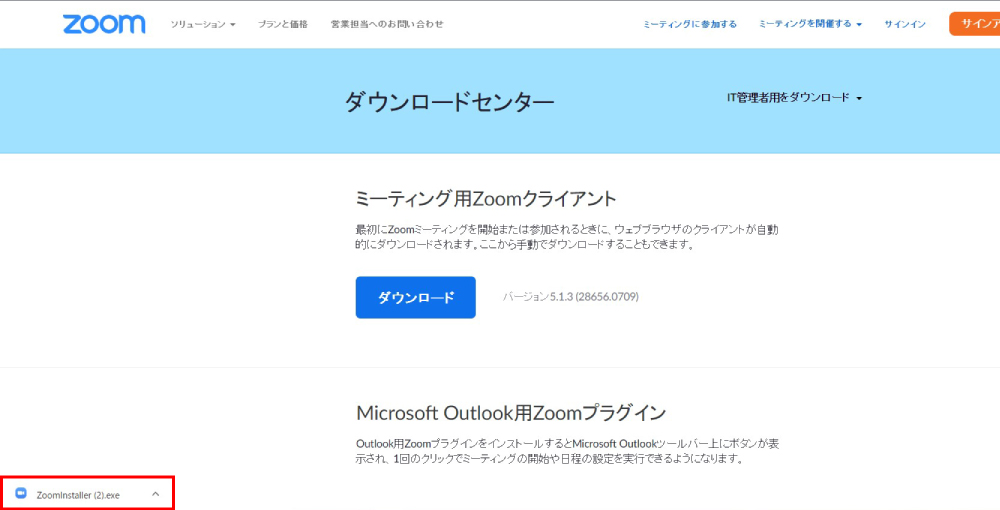Screen dimensions: 1000x510
Task: Open IT管理者用をダウンロード dropdown
Action: 788,98
